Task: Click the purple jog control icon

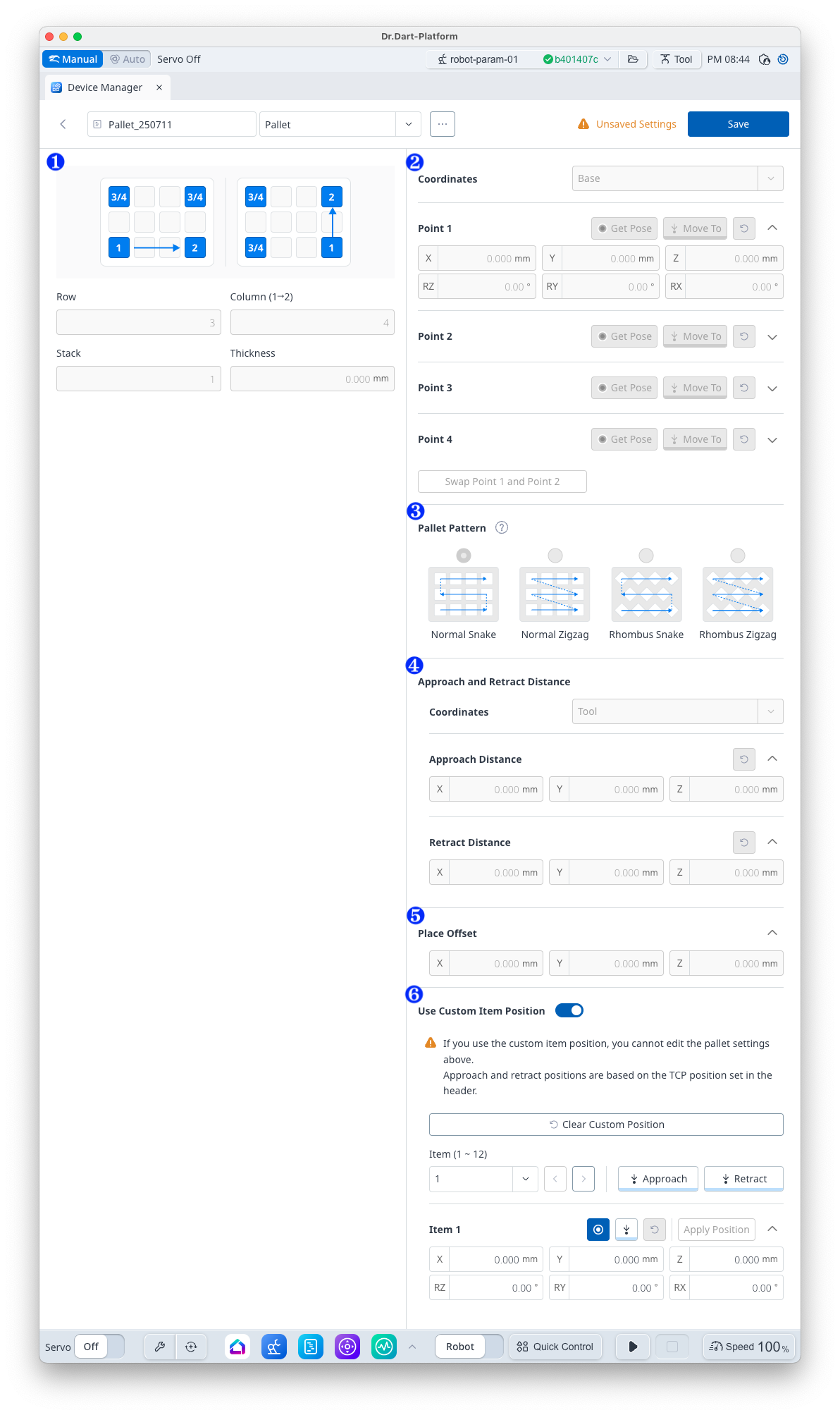Action: click(x=347, y=1347)
